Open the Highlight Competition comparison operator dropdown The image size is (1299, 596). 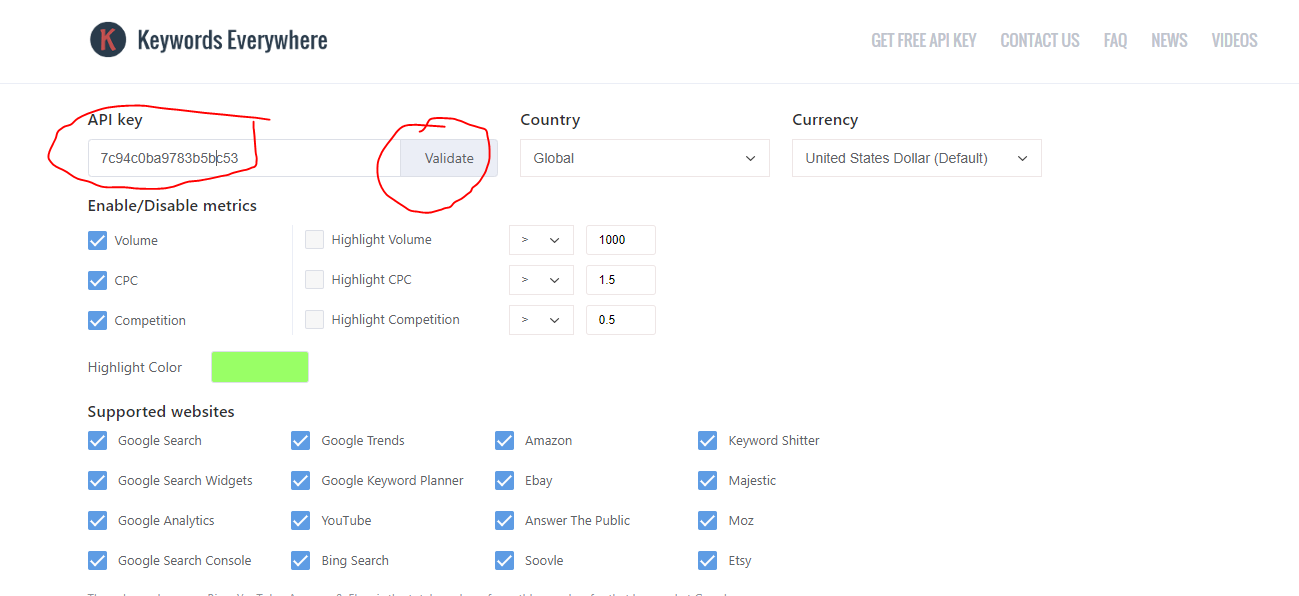[541, 320]
